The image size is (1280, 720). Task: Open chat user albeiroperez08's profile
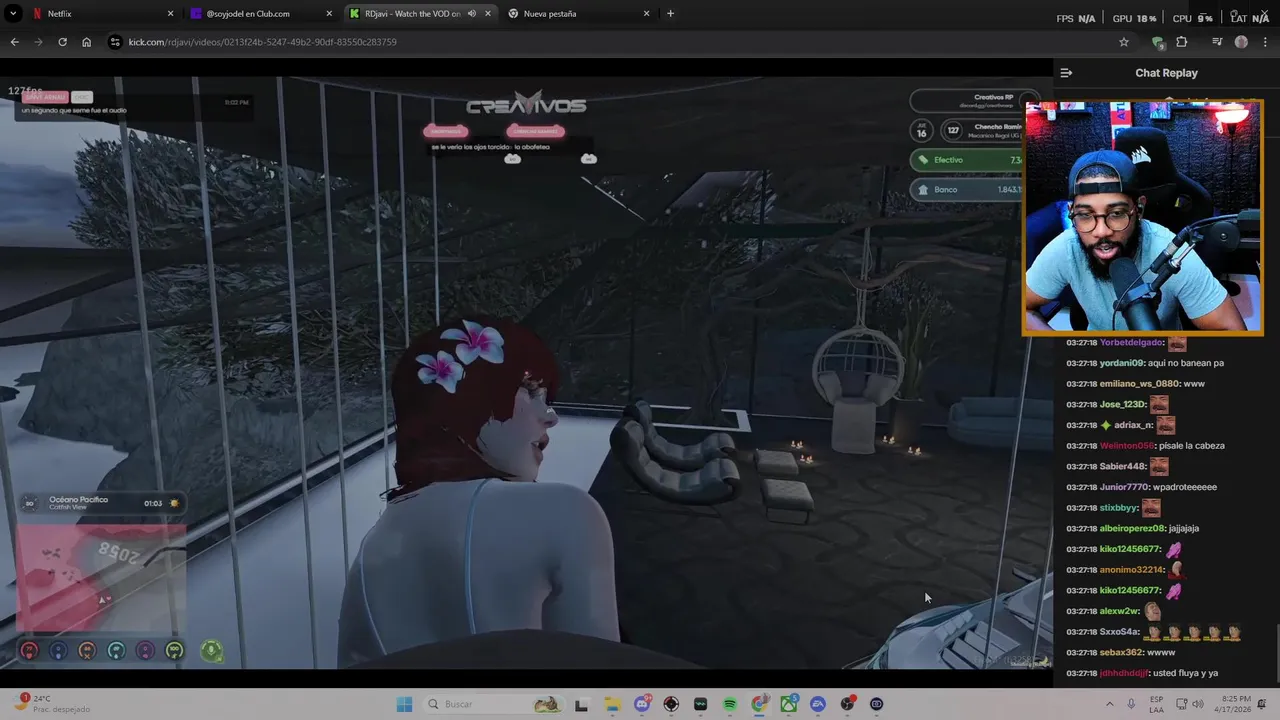[1133, 529]
